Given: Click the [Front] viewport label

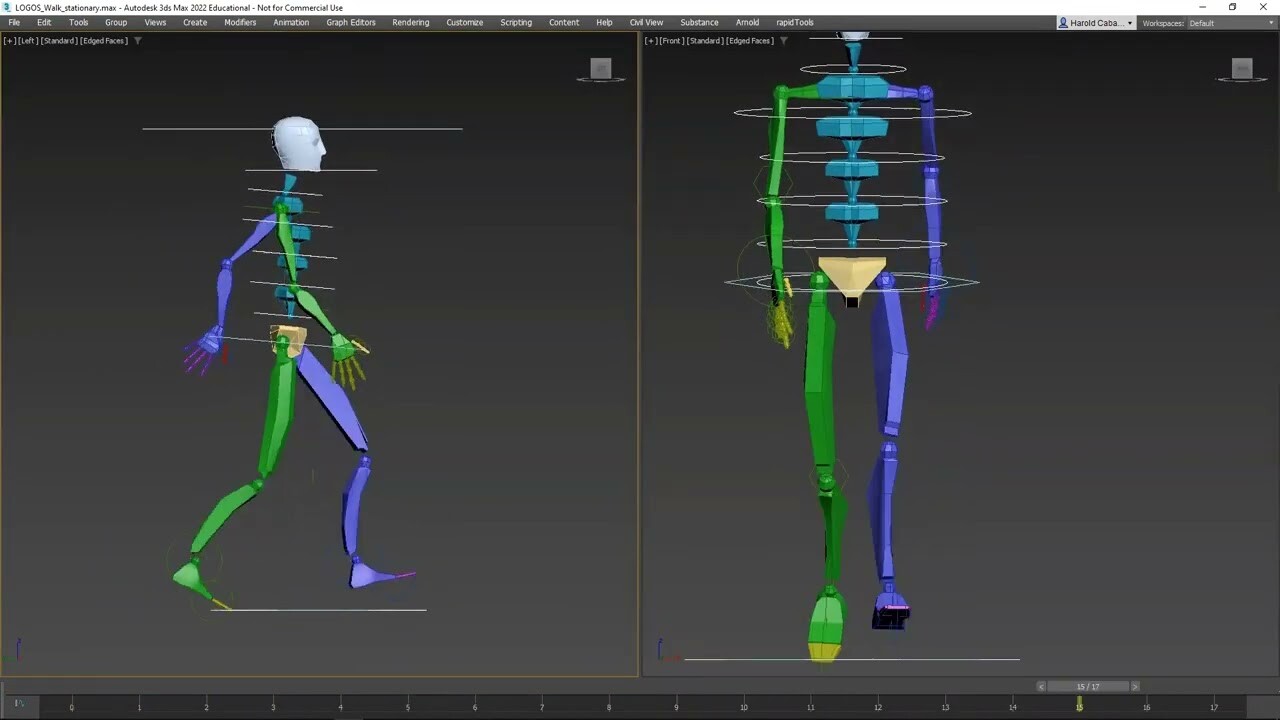Looking at the screenshot, I should [672, 41].
